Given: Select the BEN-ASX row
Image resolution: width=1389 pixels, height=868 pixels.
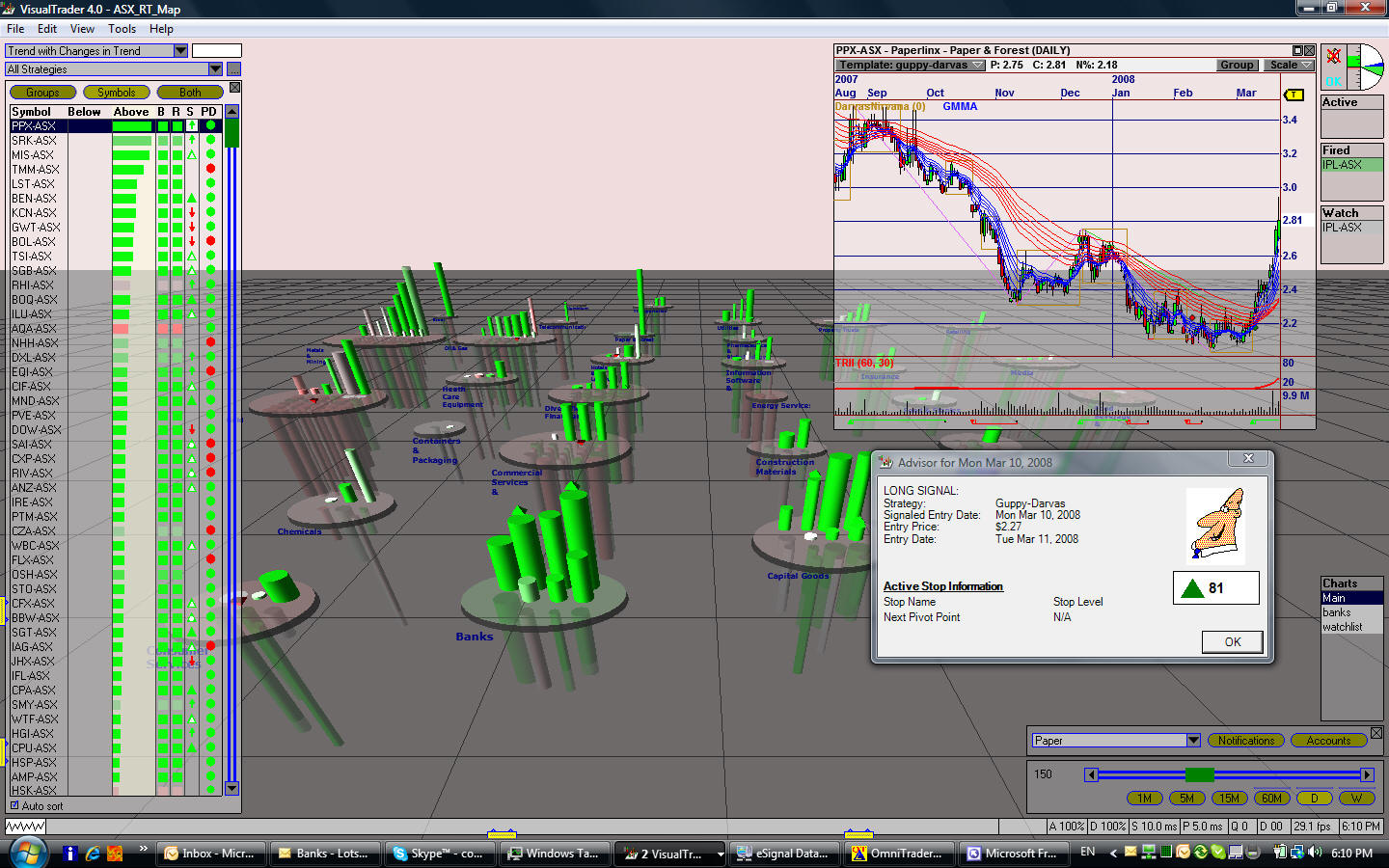Looking at the screenshot, I should click(x=116, y=199).
